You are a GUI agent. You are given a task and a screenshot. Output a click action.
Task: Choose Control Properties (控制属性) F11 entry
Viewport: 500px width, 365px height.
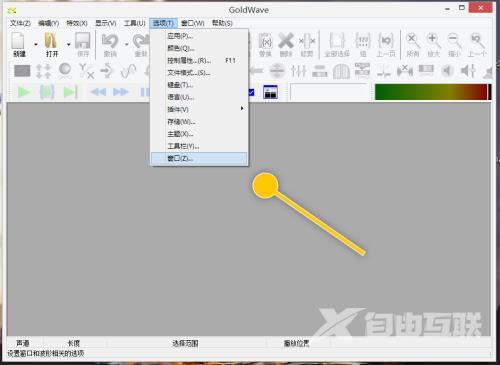199,60
